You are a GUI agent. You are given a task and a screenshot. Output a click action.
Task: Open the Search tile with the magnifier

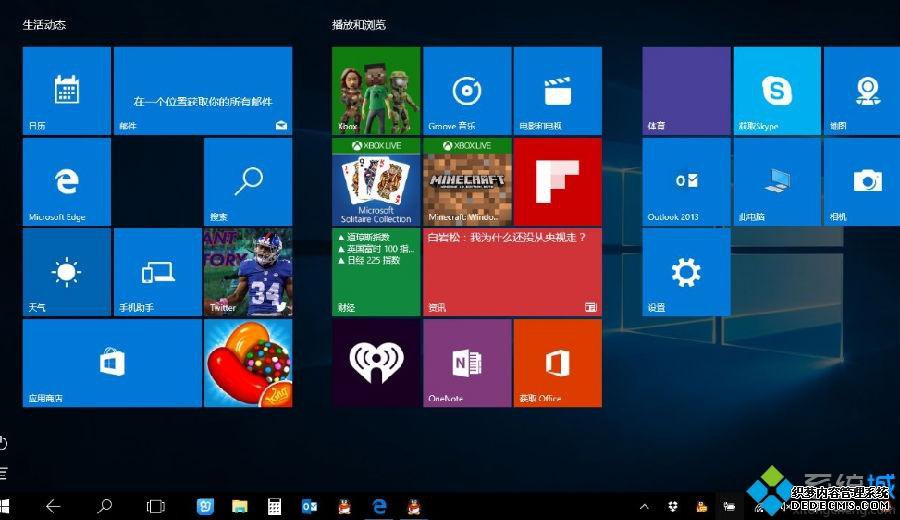click(248, 182)
